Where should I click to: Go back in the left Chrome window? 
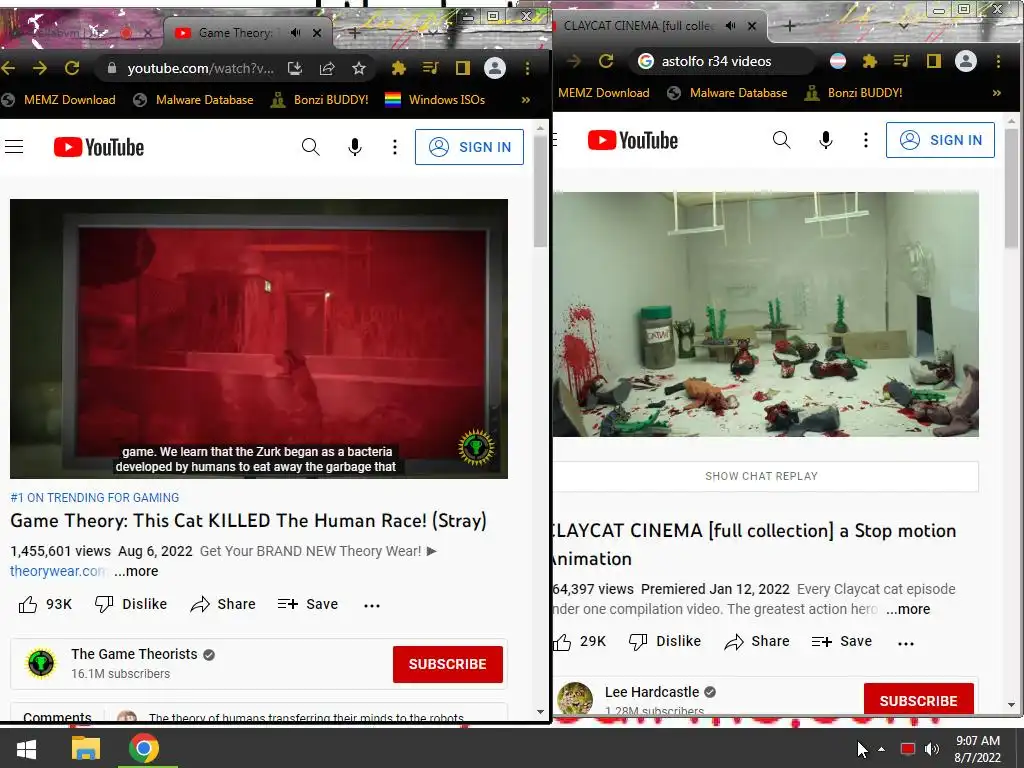pos(8,68)
